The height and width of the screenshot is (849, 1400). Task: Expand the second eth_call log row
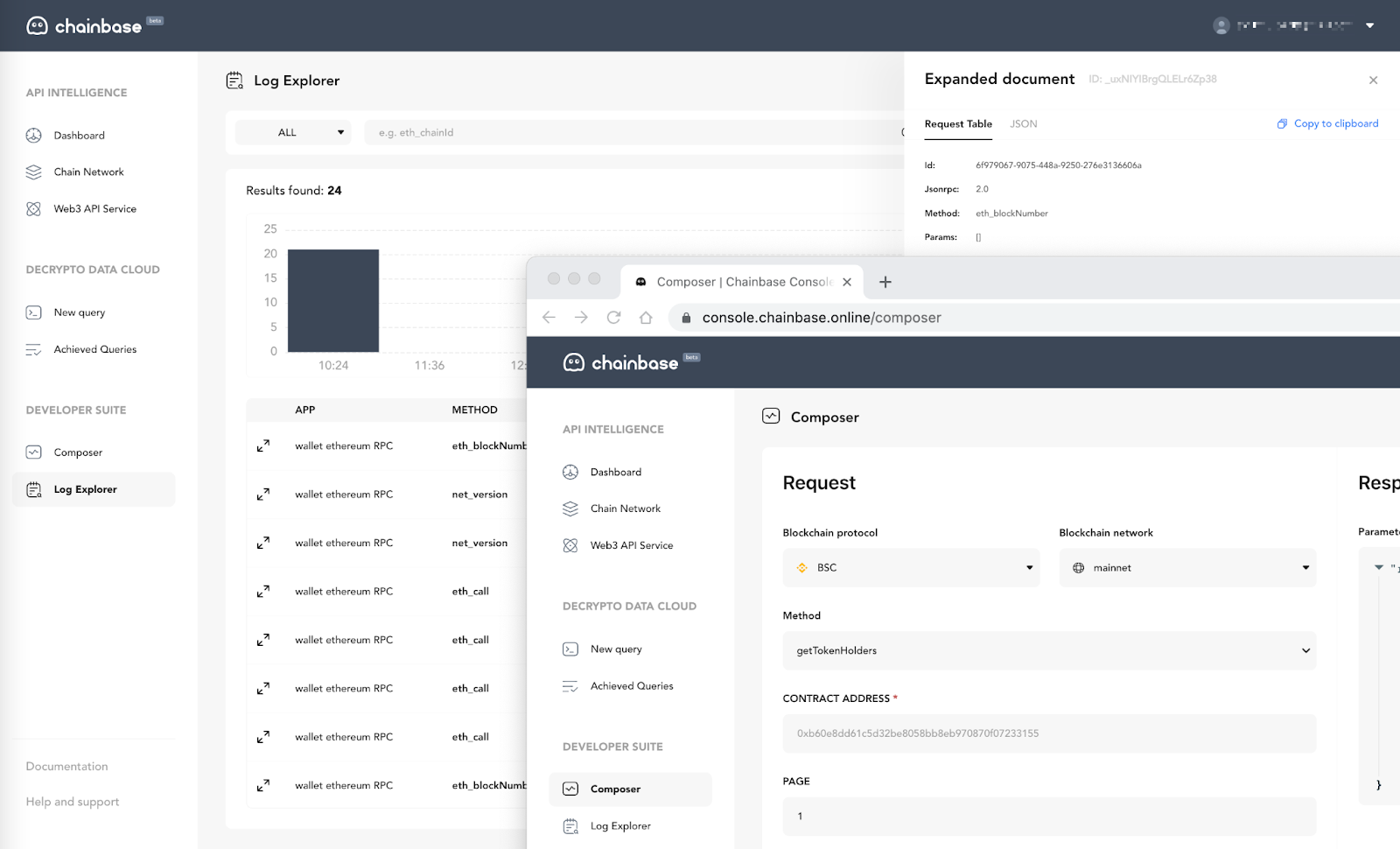click(262, 640)
